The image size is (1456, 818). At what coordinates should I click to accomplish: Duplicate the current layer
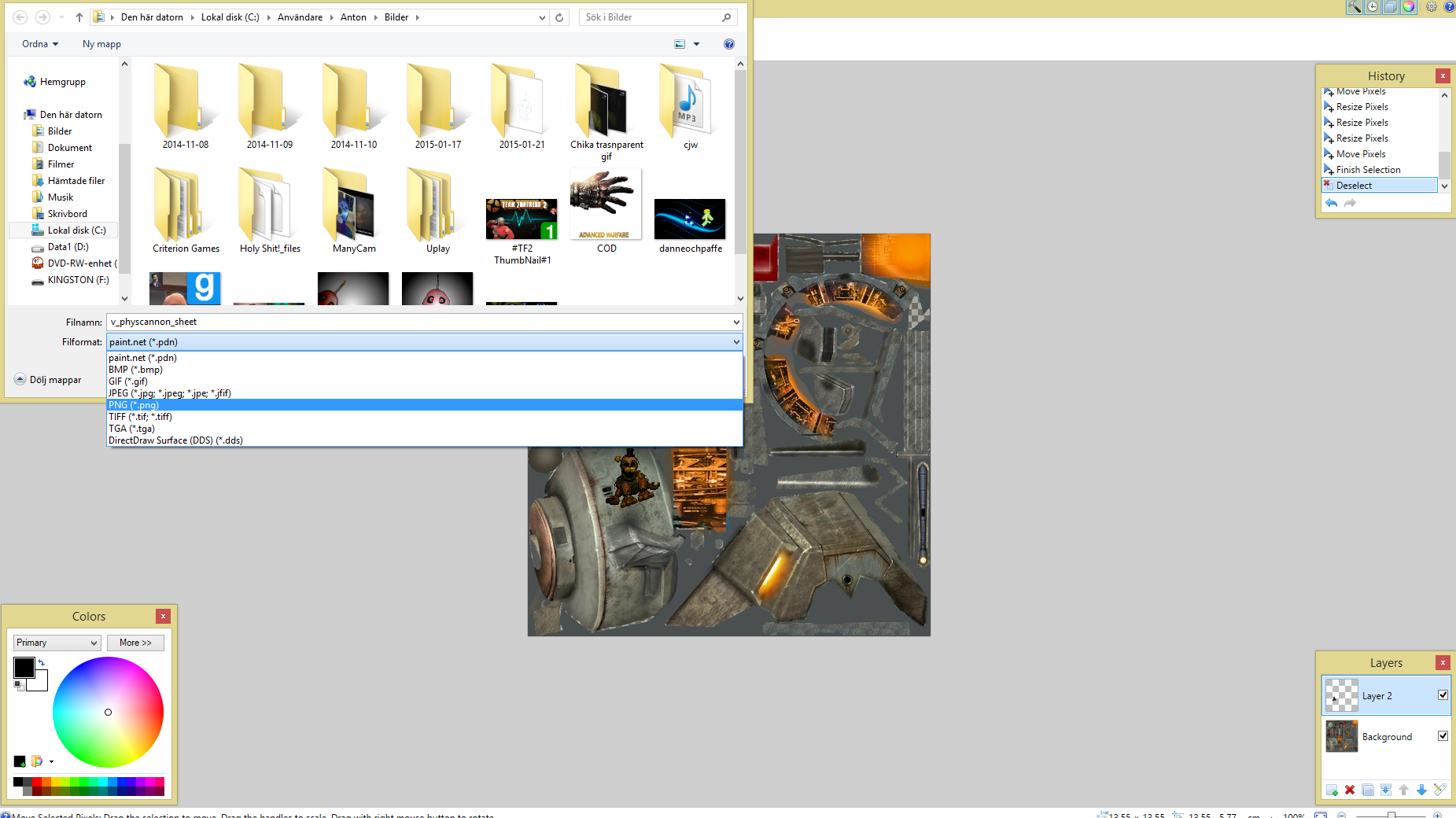[1368, 790]
